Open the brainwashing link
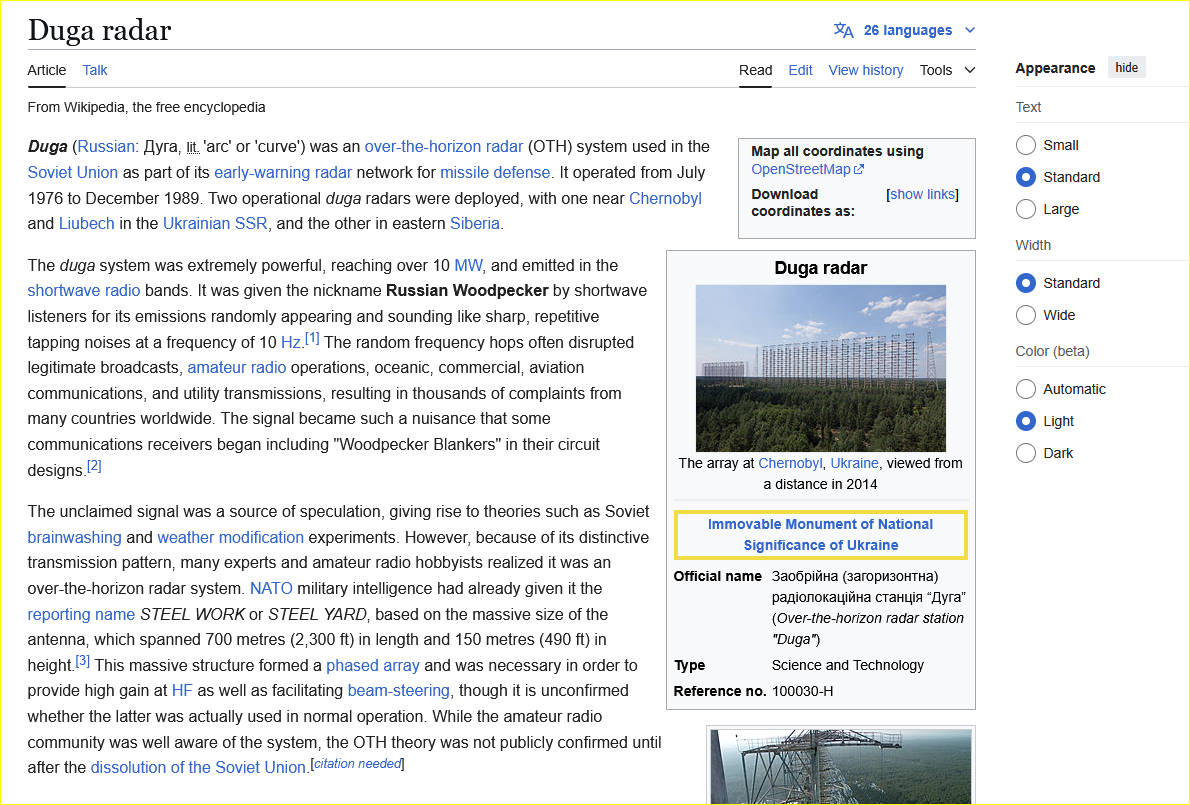This screenshot has height=805, width=1190. [x=74, y=537]
